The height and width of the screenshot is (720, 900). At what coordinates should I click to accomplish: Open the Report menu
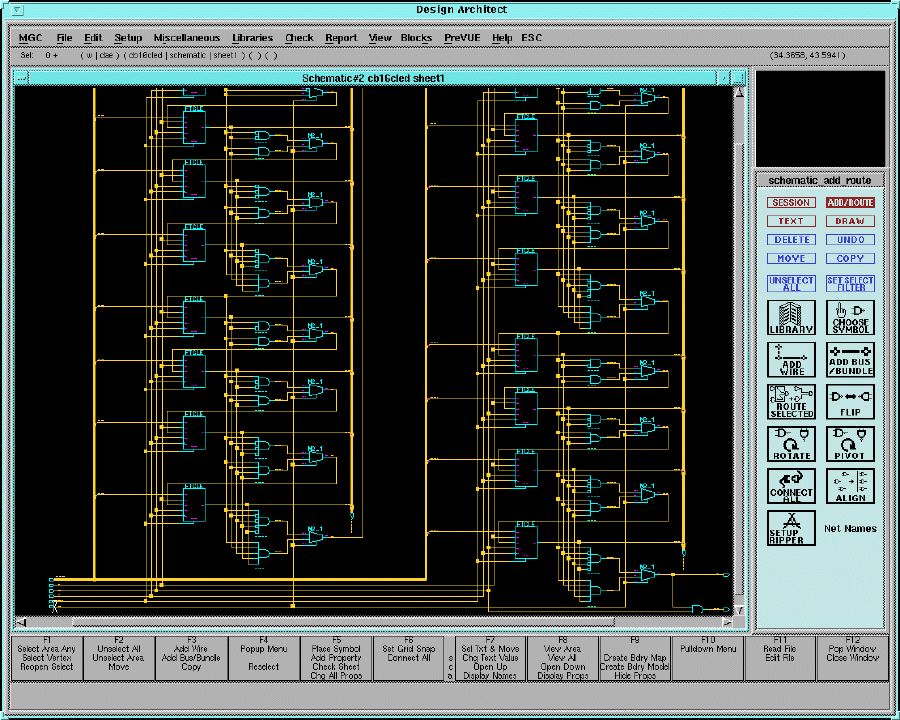[341, 38]
